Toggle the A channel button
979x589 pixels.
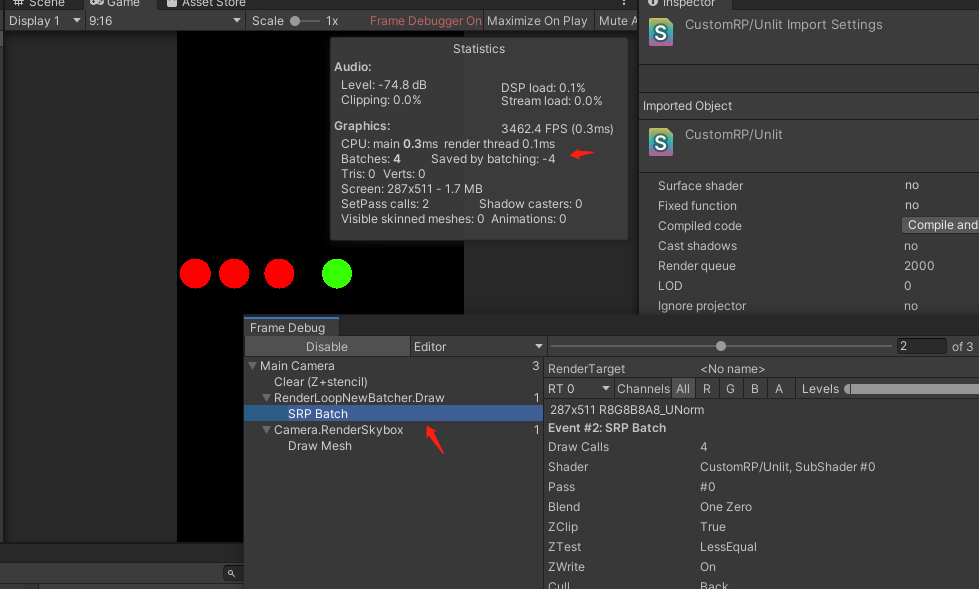click(779, 389)
